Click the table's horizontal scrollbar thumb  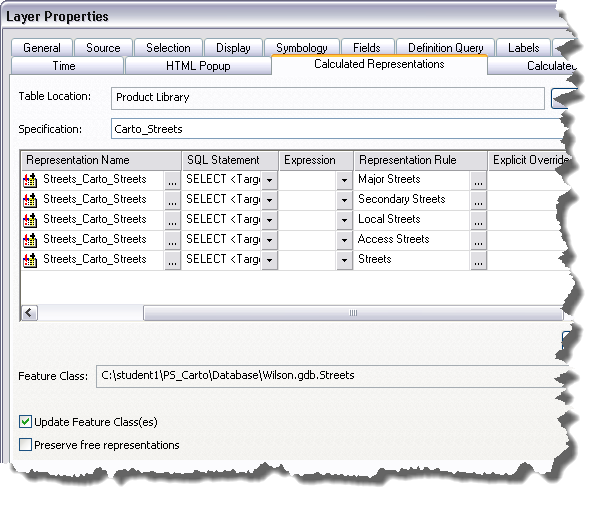(x=353, y=313)
